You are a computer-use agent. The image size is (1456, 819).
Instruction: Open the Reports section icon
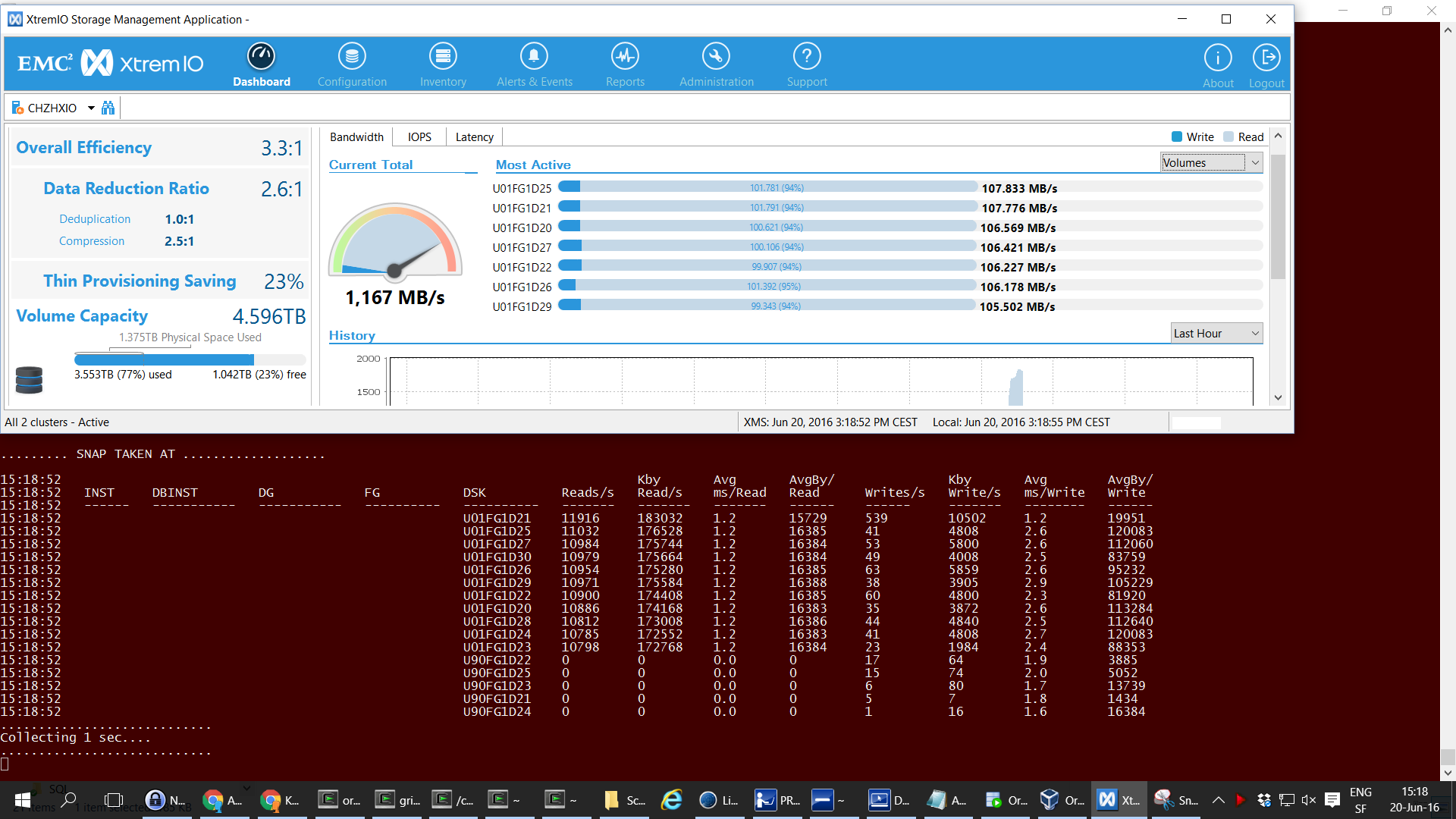tap(625, 57)
